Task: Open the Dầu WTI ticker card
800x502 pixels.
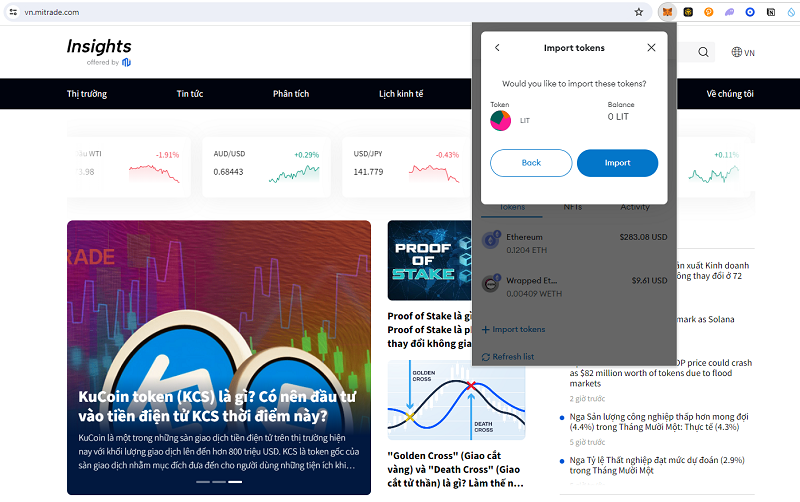Action: pyautogui.click(x=129, y=167)
